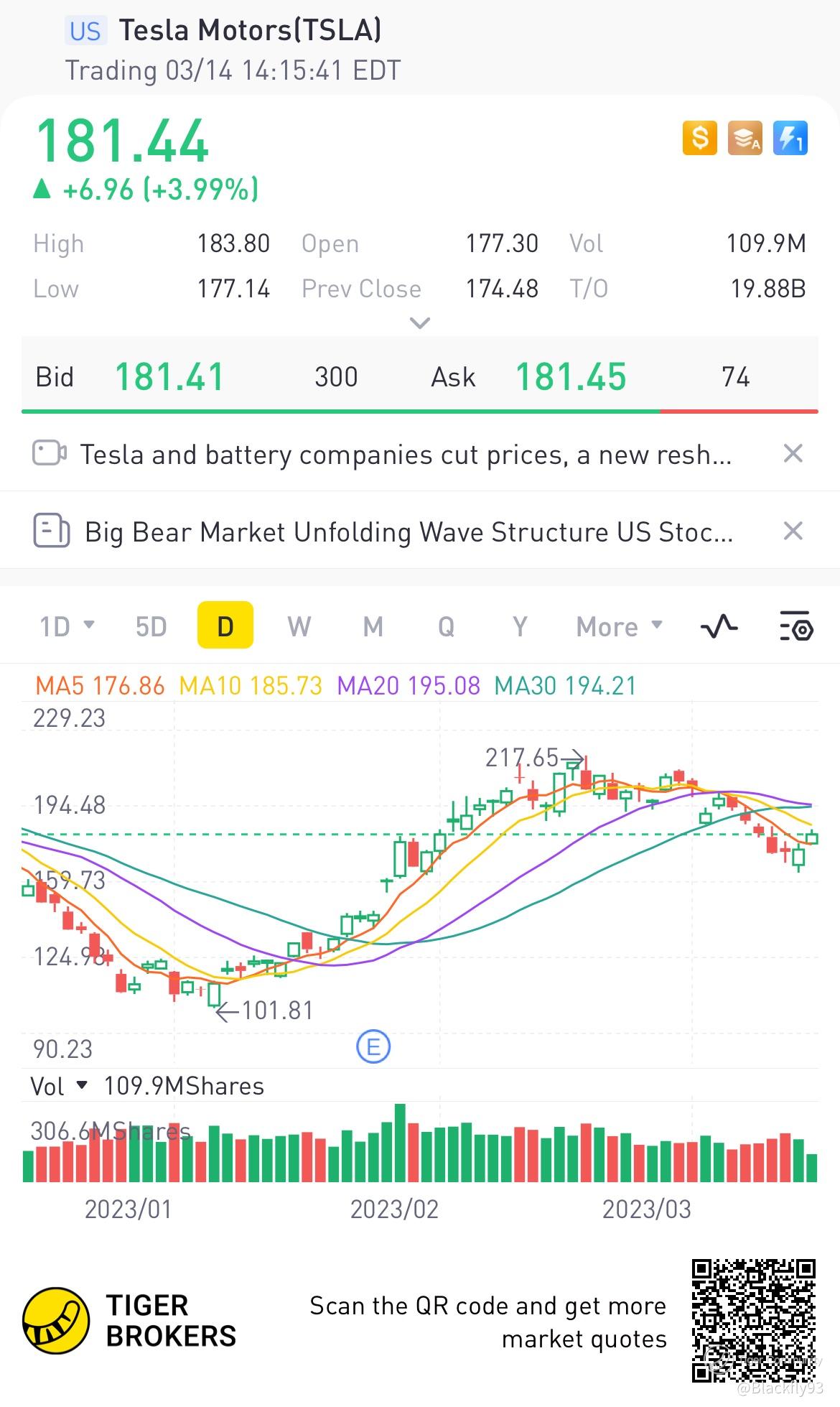
Task: Expand the quote details chevron
Action: point(419,322)
